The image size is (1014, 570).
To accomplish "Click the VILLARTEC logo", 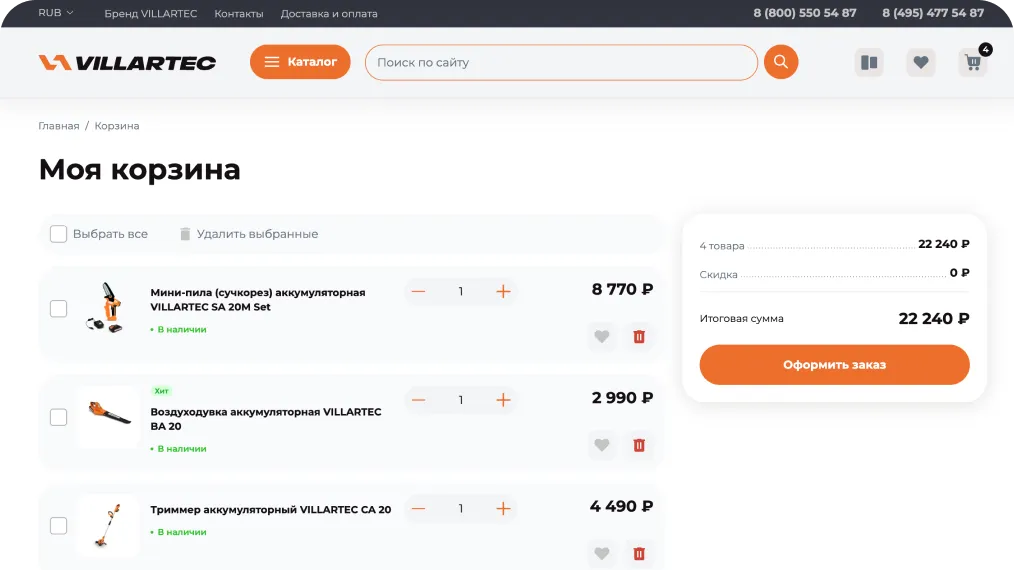I will pyautogui.click(x=127, y=62).
